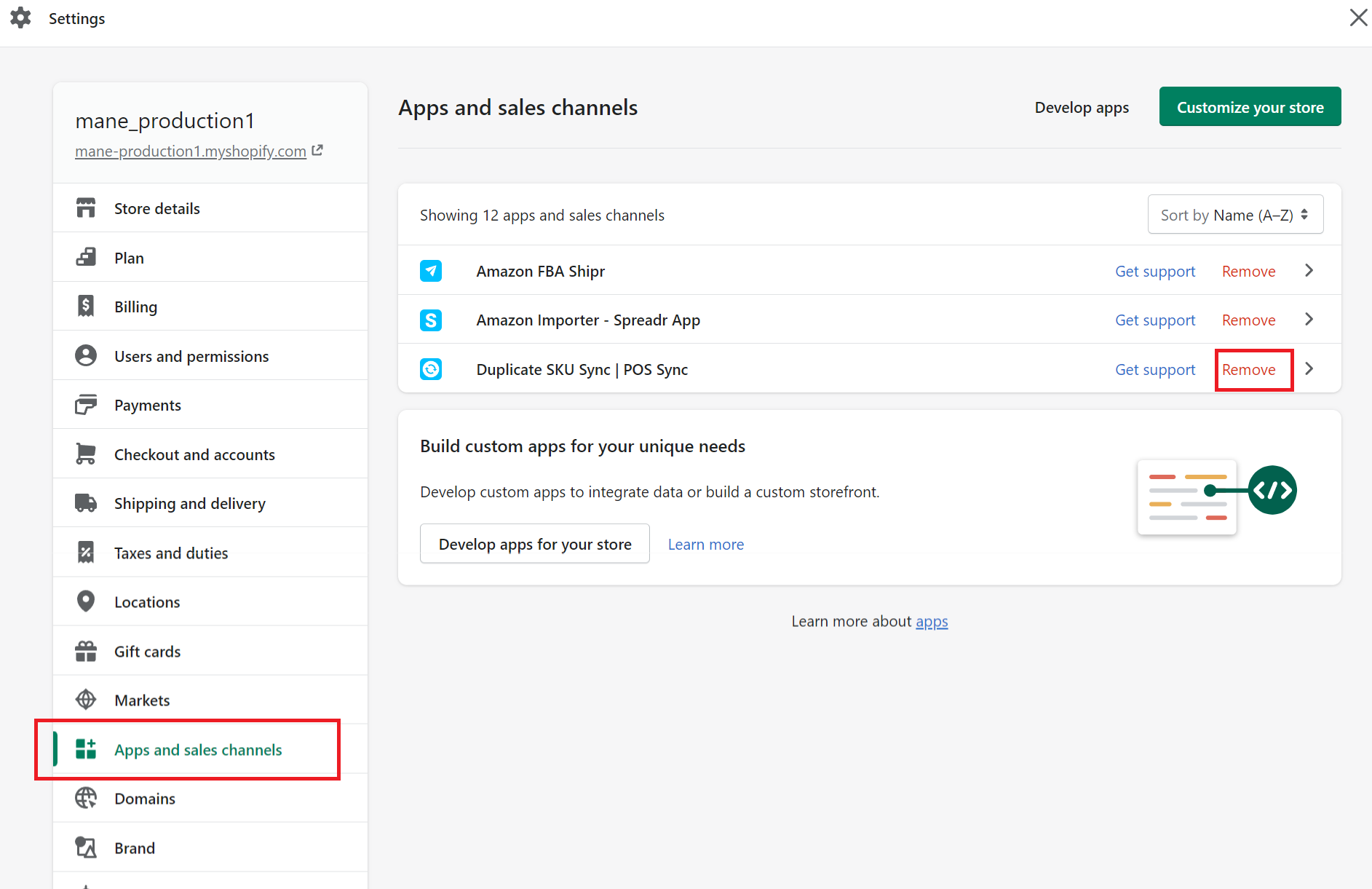Click Amazon Importer - Spreadr App name
Screen dimensions: 1372x889
tap(588, 320)
